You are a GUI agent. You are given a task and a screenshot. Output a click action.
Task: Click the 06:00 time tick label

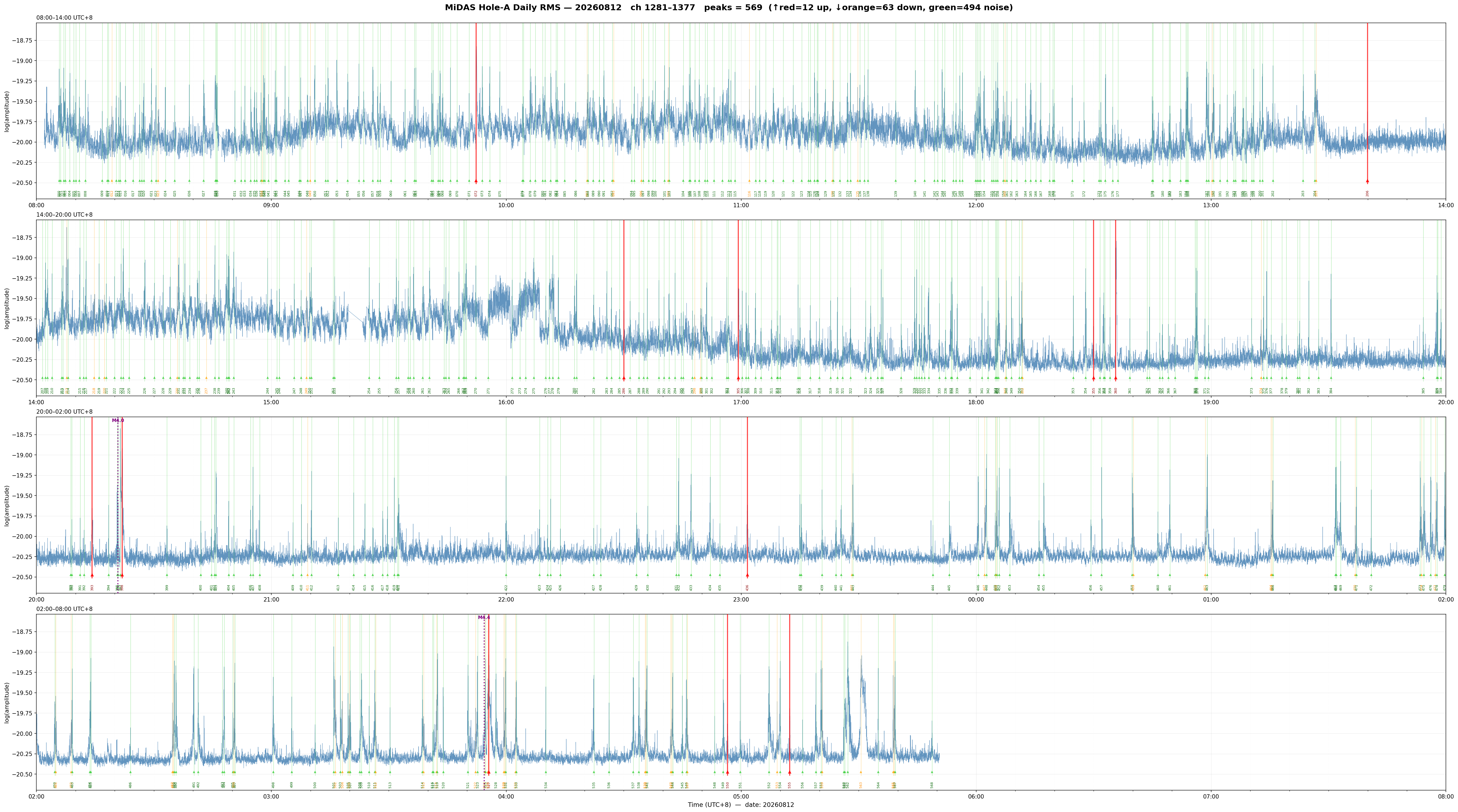[976, 797]
